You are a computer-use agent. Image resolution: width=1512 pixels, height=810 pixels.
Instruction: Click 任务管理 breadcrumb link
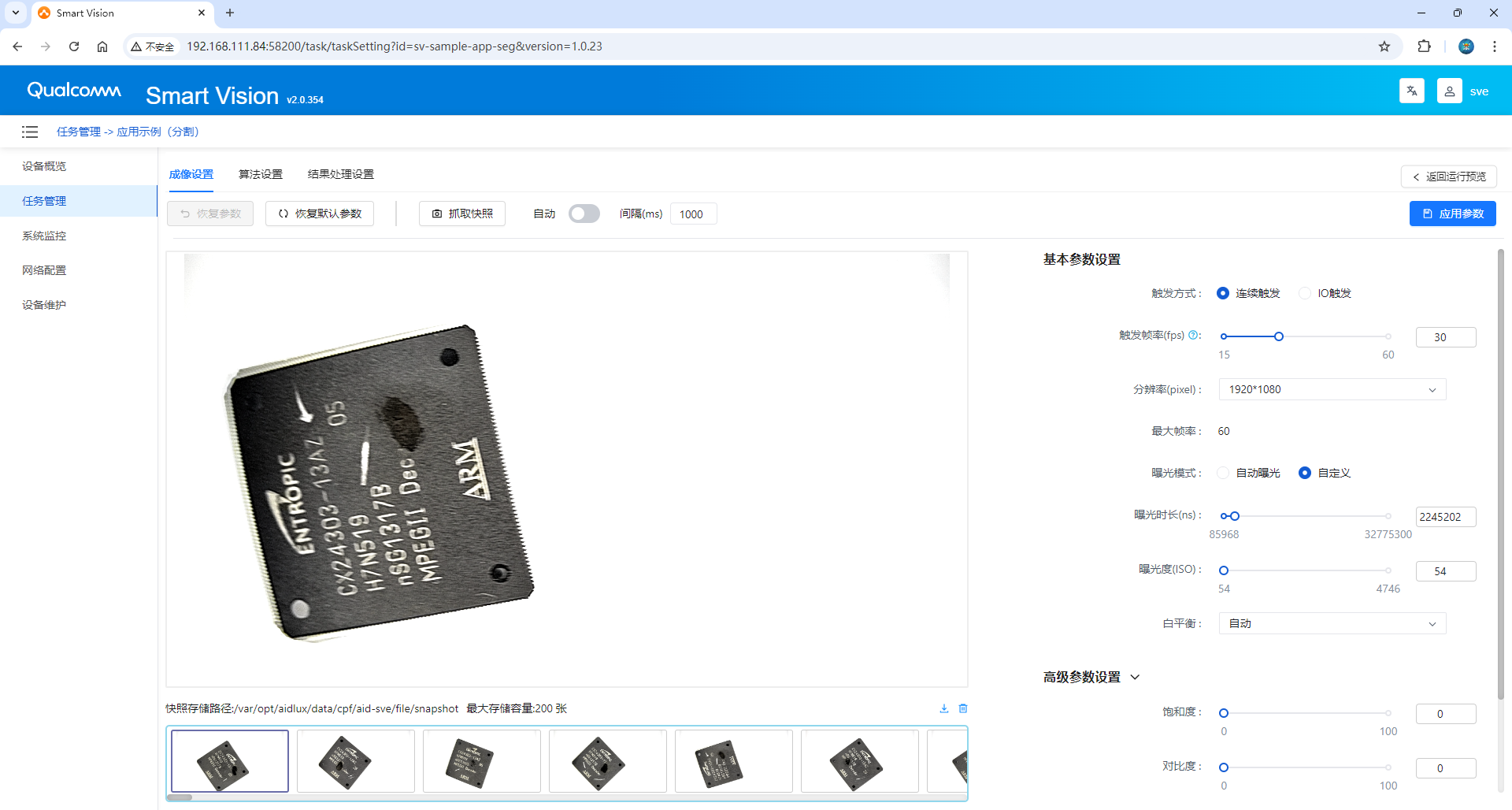[79, 132]
